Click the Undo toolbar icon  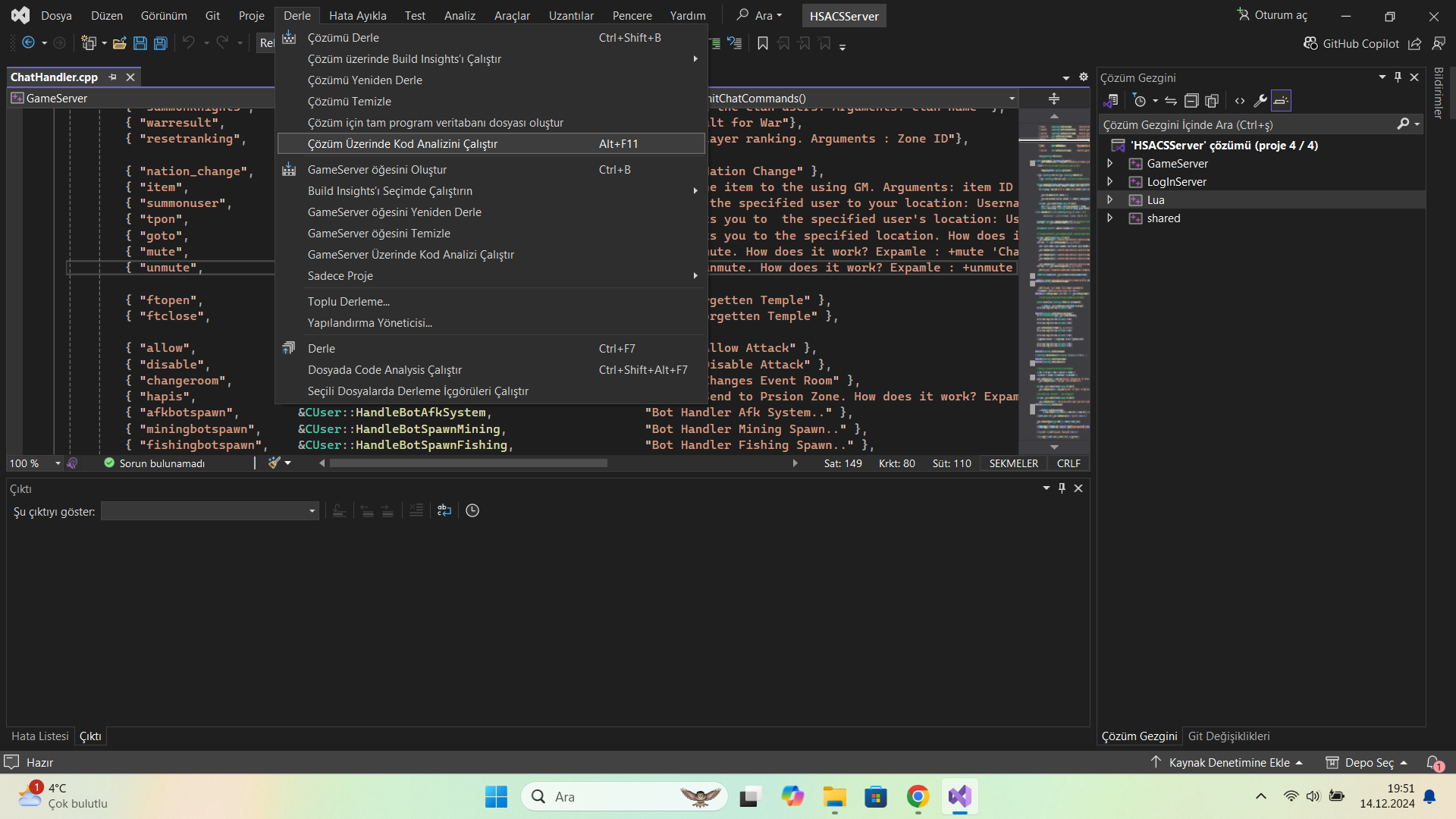[x=189, y=43]
